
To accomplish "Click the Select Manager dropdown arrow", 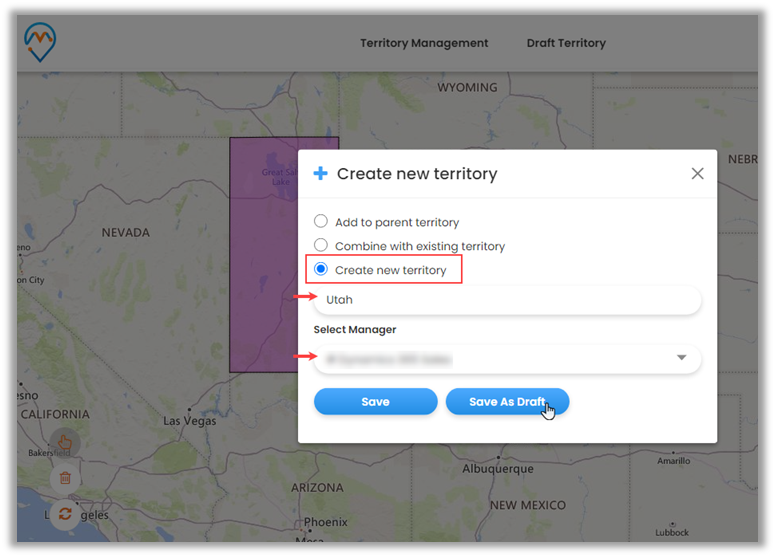I will point(682,358).
